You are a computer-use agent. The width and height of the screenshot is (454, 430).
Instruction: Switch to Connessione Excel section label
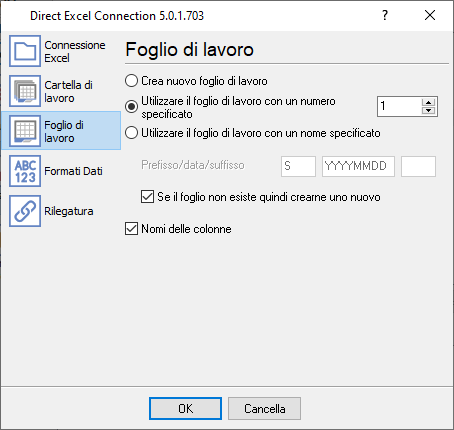(x=75, y=51)
